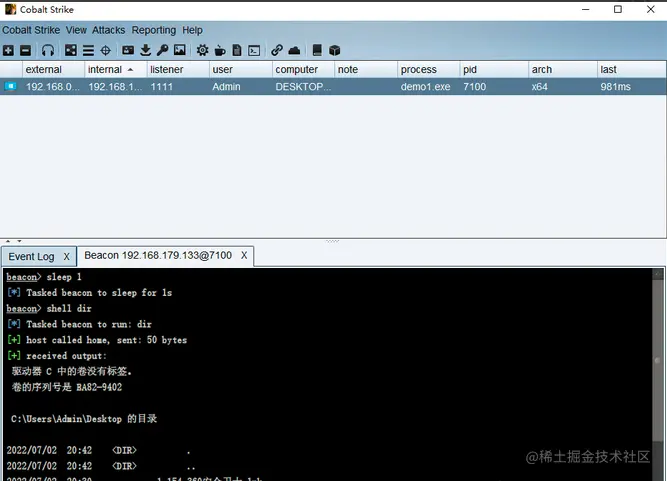Screen dimensions: 667x481
Task: Click the cloud Manage Web Server icon
Action: pos(294,51)
